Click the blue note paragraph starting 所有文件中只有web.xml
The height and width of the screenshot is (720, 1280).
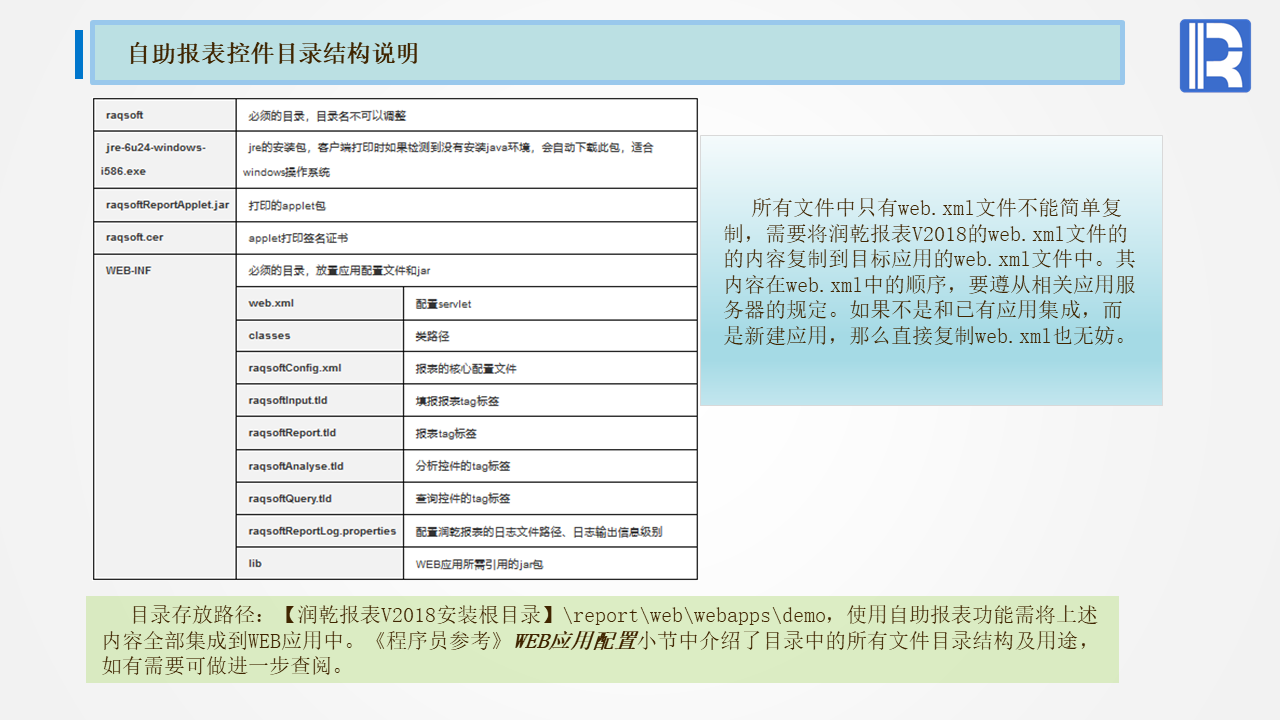(931, 271)
